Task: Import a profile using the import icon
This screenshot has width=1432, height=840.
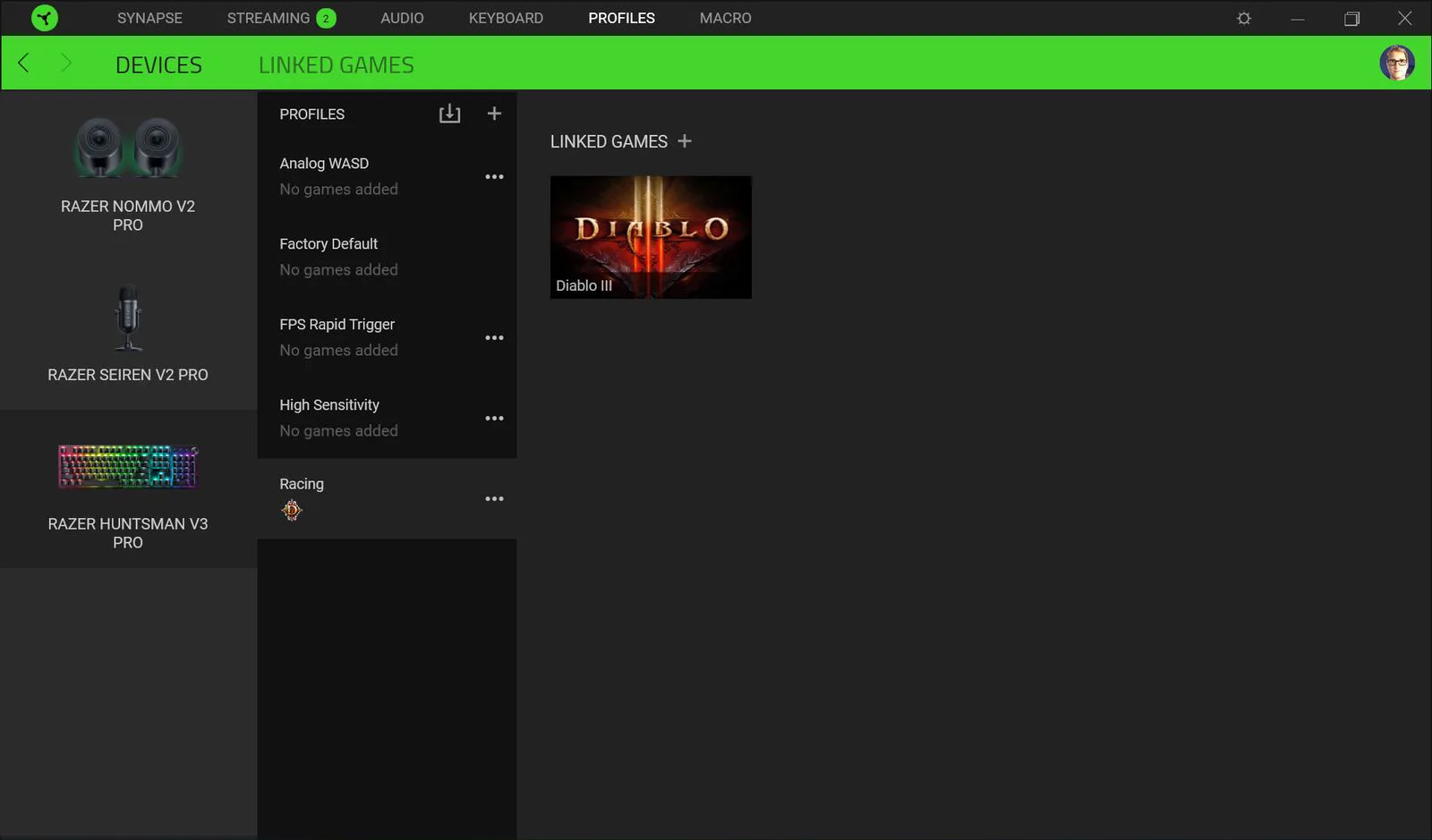Action: click(x=449, y=114)
